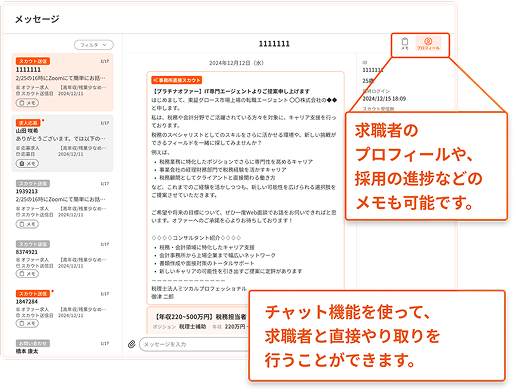
Task: Expand the フィルタ dropdown
Action: pos(94,45)
